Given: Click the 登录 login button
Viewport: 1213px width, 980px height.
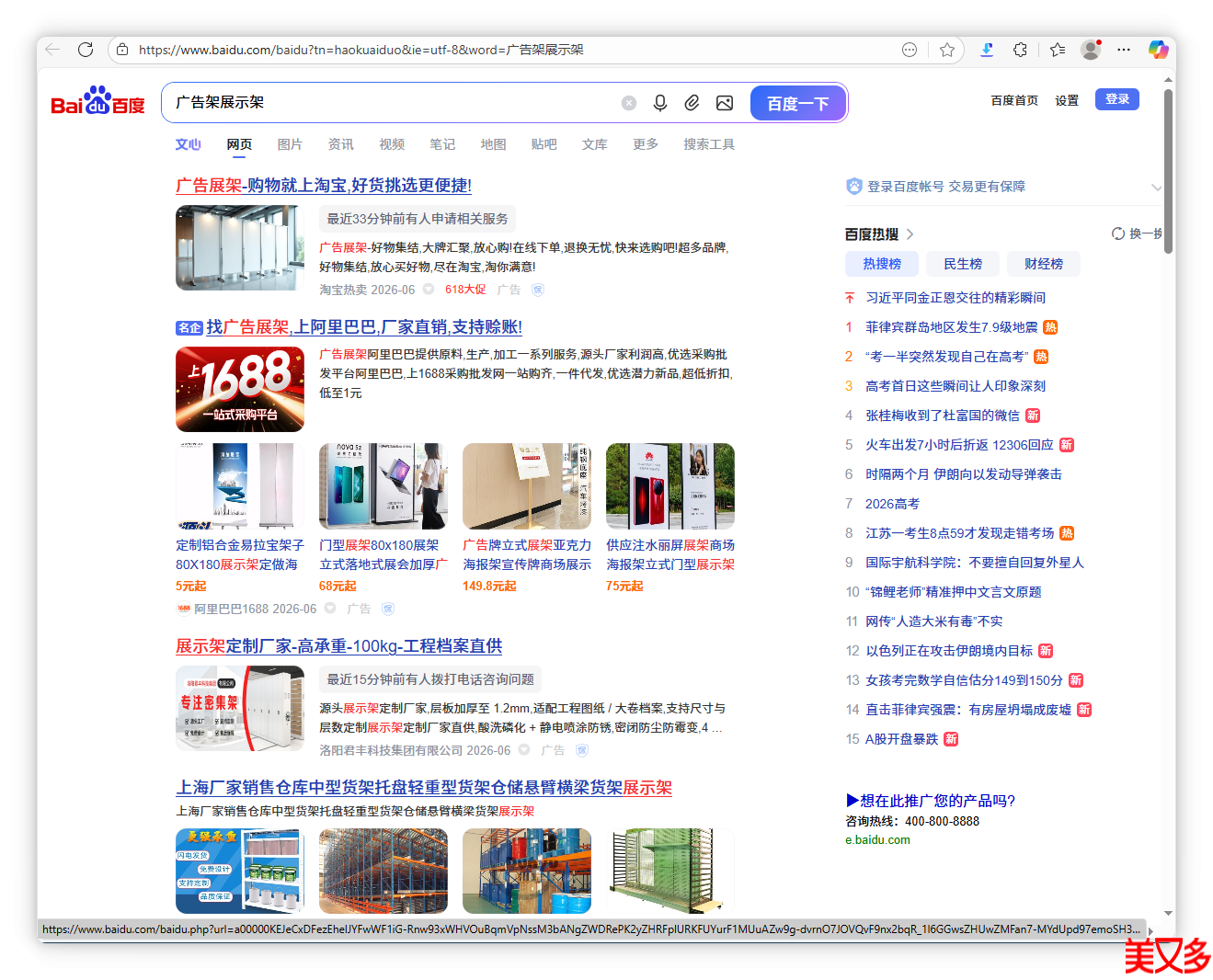Looking at the screenshot, I should [x=1117, y=99].
